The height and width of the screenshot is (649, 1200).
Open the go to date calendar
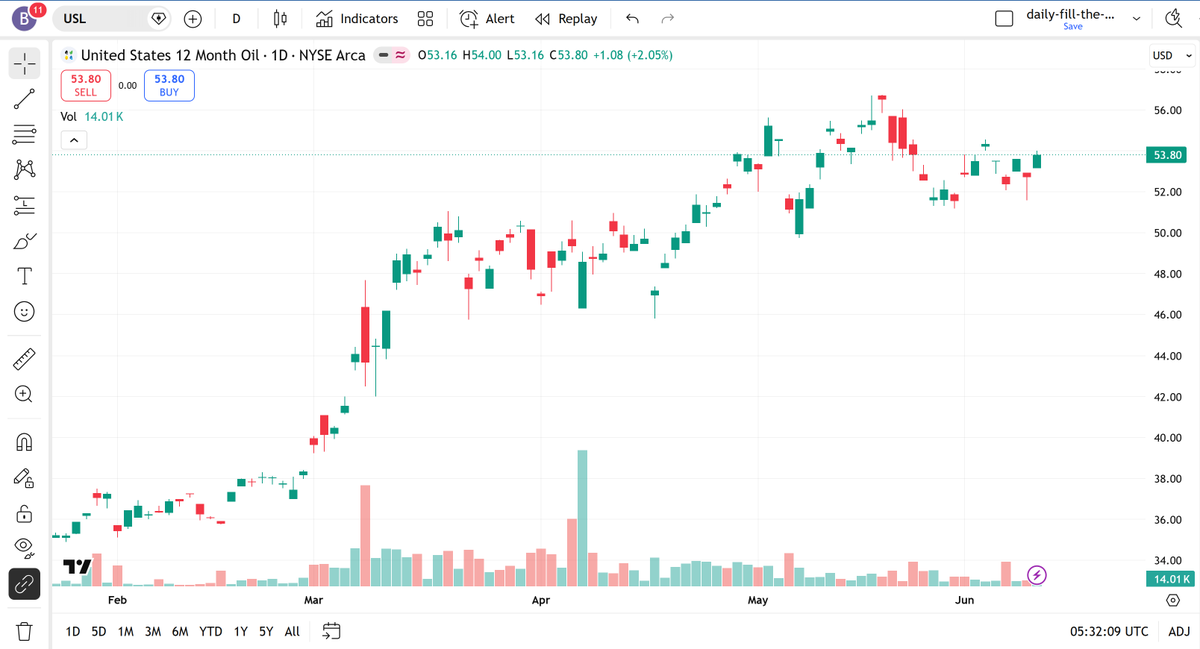[x=333, y=631]
